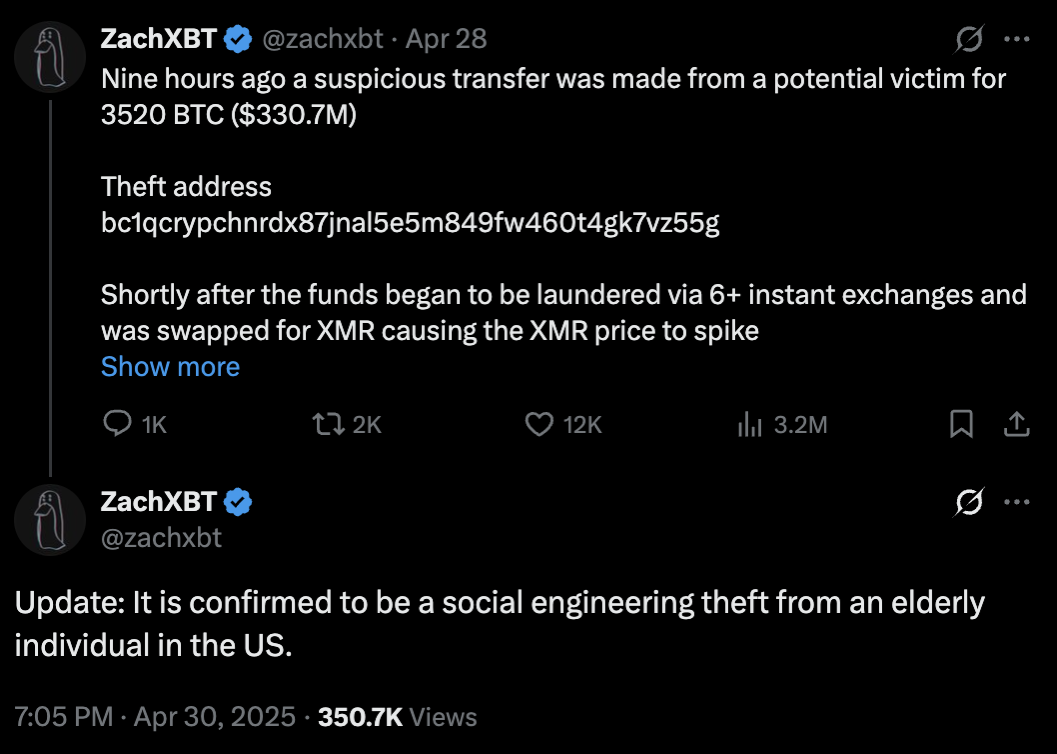Click @zachxbt handle in first tweet header
The height and width of the screenshot is (754, 1057).
coord(322,39)
